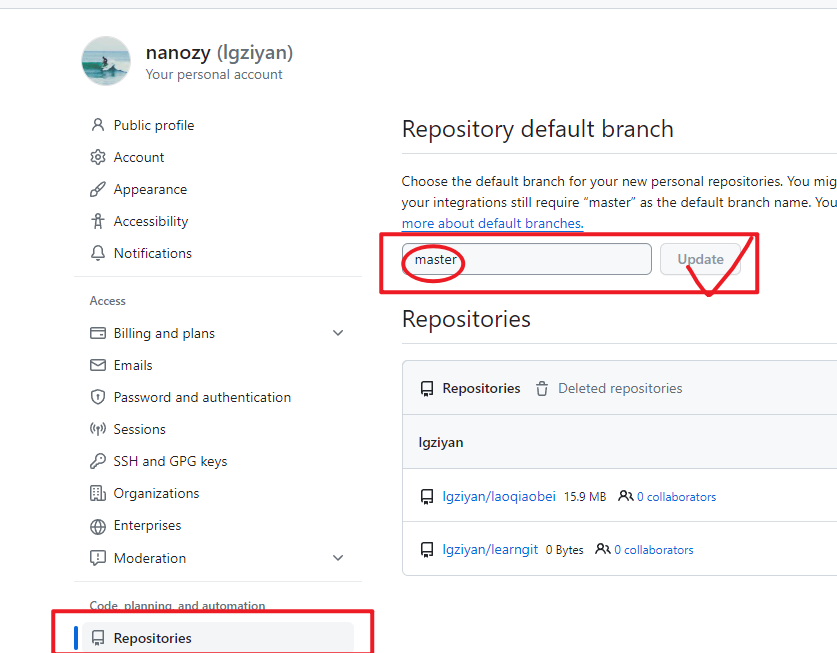Image resolution: width=837 pixels, height=653 pixels.
Task: Click the Accessibility figure icon
Action: point(97,221)
